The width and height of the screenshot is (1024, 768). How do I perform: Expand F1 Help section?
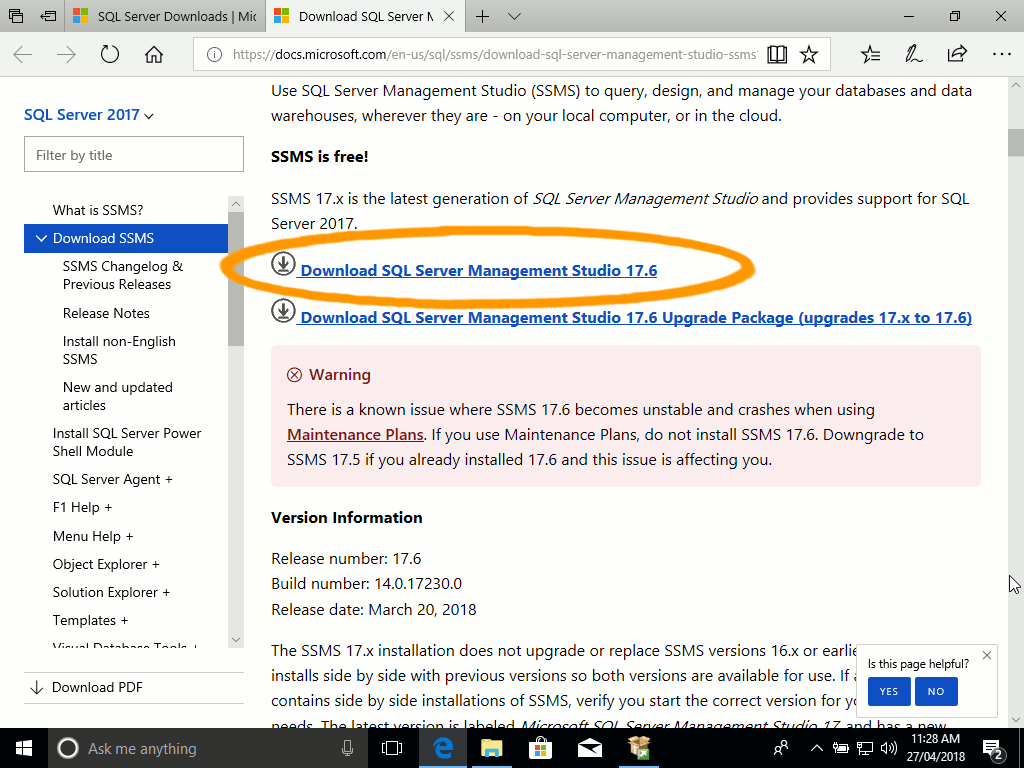(x=82, y=507)
